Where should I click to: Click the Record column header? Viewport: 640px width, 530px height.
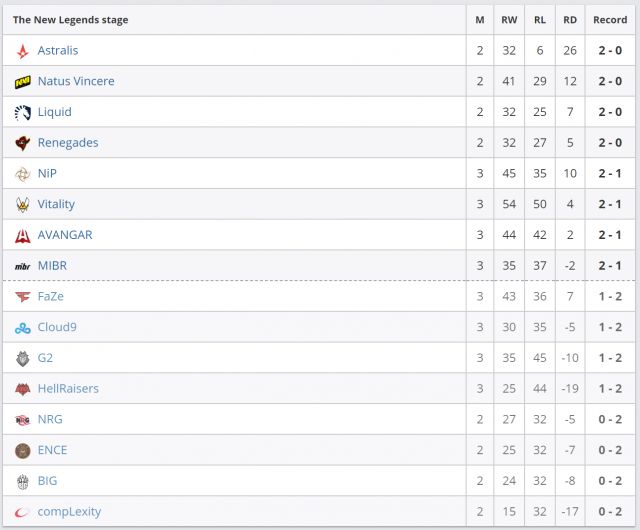610,20
